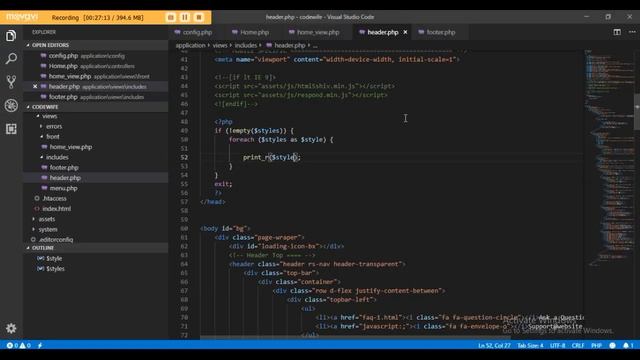This screenshot has width=640, height=360.
Task: Open footer.php under includes folder
Action: click(x=95, y=167)
